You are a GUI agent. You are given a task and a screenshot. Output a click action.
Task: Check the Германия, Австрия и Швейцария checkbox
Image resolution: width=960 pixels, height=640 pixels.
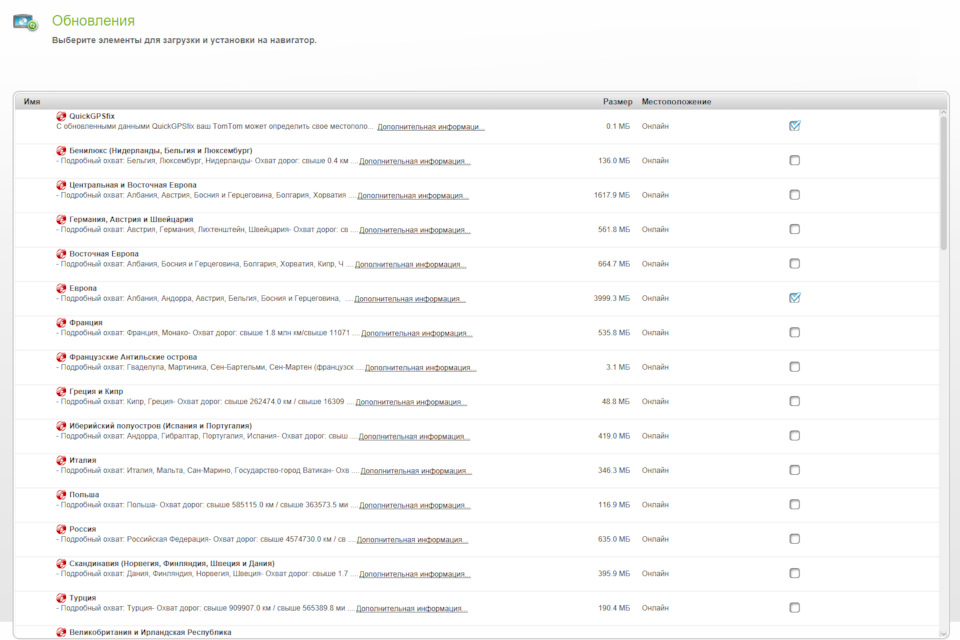794,229
